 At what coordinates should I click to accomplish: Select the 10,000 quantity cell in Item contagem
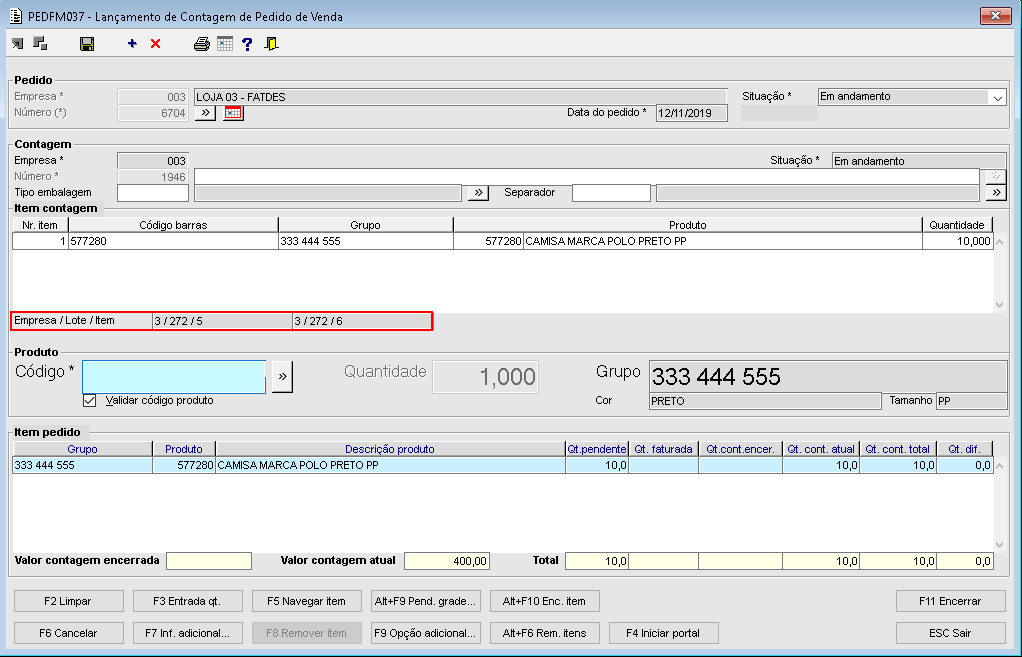[x=957, y=241]
